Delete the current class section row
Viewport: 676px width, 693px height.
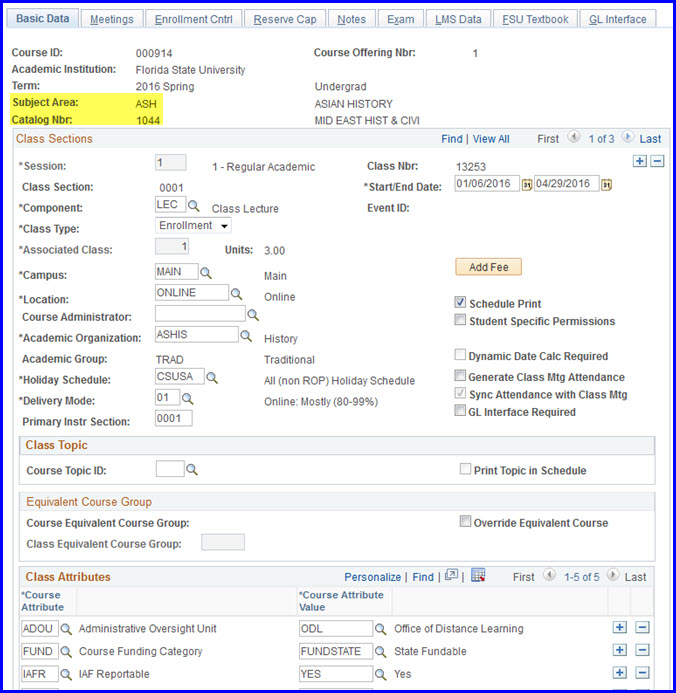coord(657,161)
